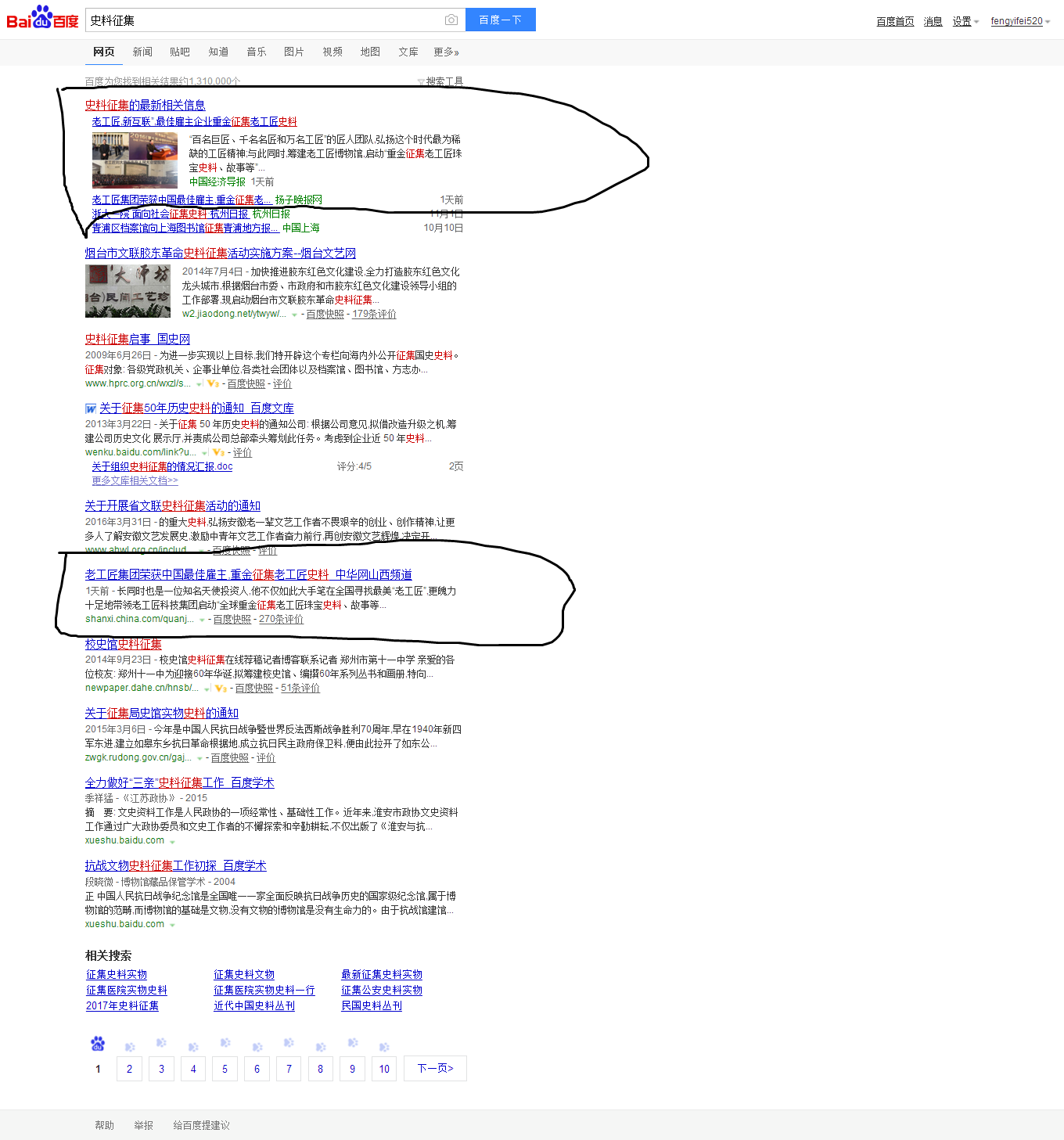Open 全力做好"三亲"史料征集工作 百度学术 result

click(x=180, y=782)
